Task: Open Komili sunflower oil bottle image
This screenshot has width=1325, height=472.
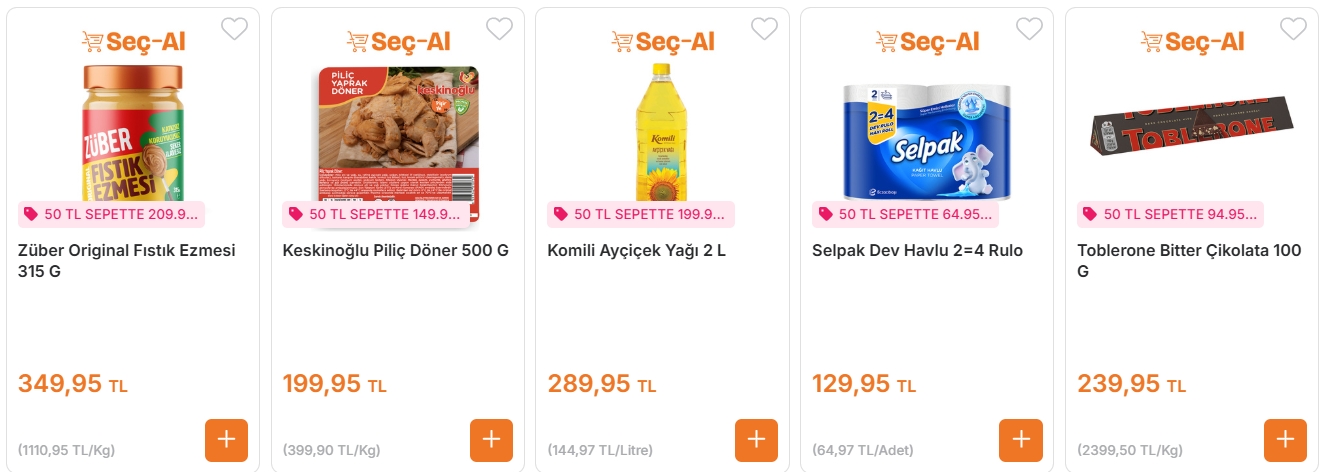Action: (x=662, y=132)
